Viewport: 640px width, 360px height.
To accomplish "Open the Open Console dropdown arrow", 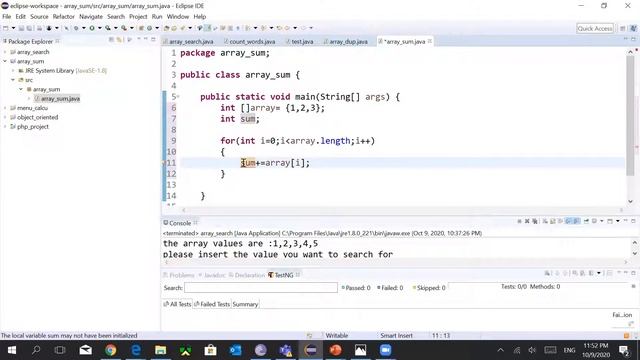I will tap(618, 221).
